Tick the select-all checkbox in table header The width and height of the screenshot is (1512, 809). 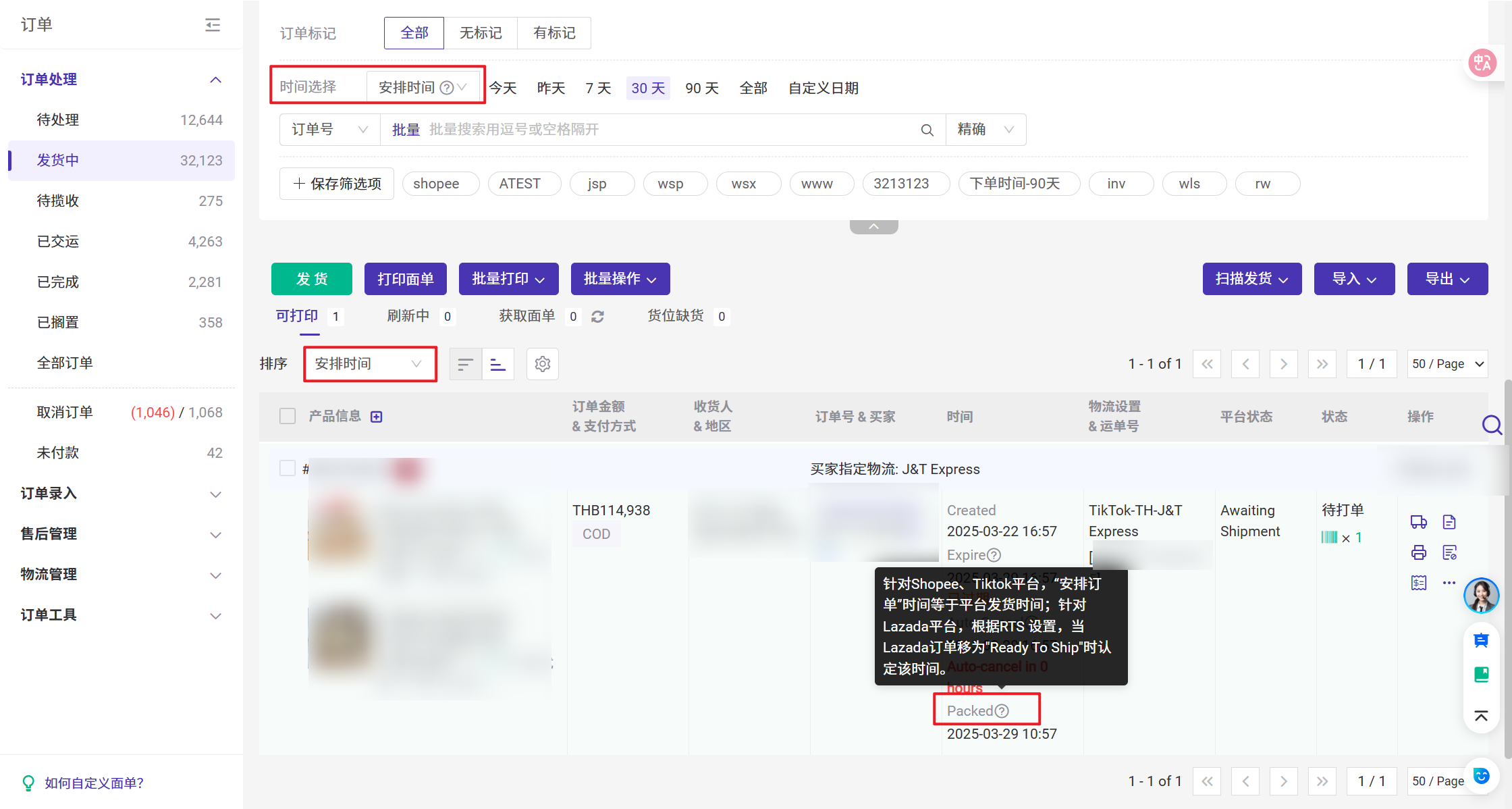point(288,416)
